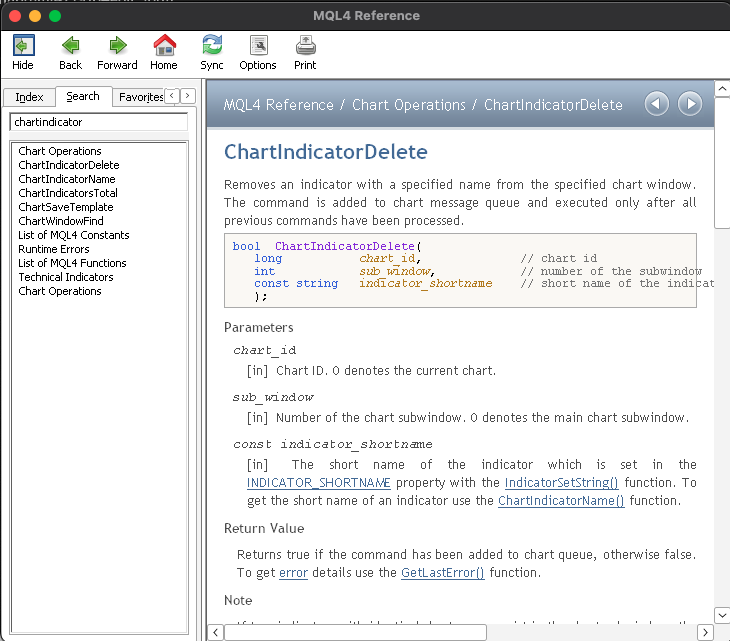This screenshot has width=730, height=641.
Task: Click the vertical scrollbar thumb
Action: coord(722,162)
